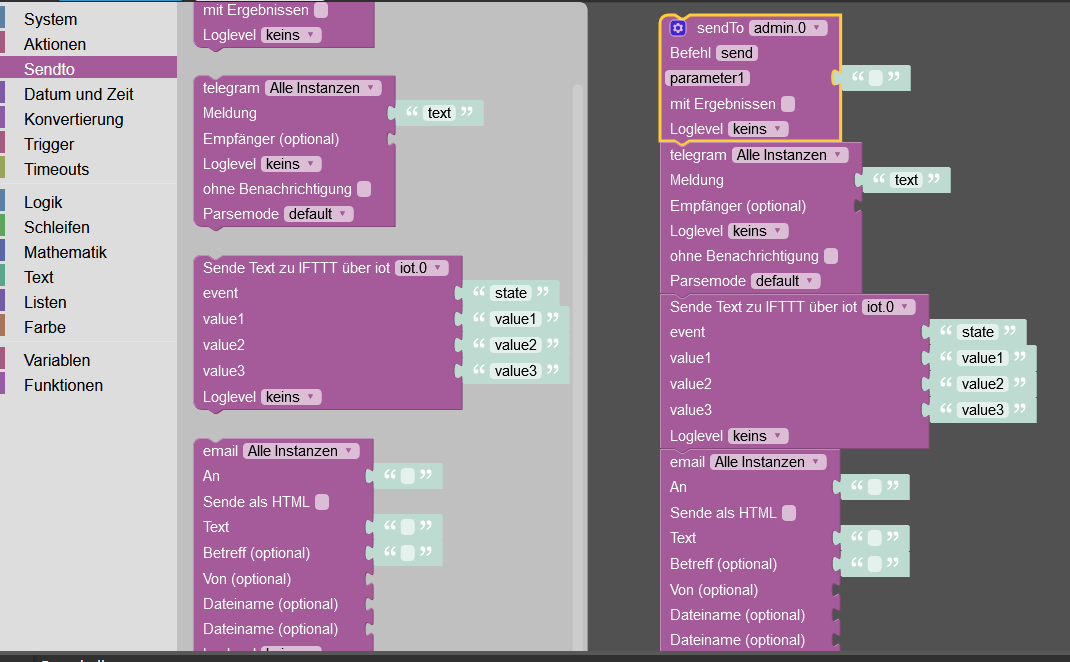Open the Schleifen category
This screenshot has width=1070, height=662.
click(x=57, y=227)
